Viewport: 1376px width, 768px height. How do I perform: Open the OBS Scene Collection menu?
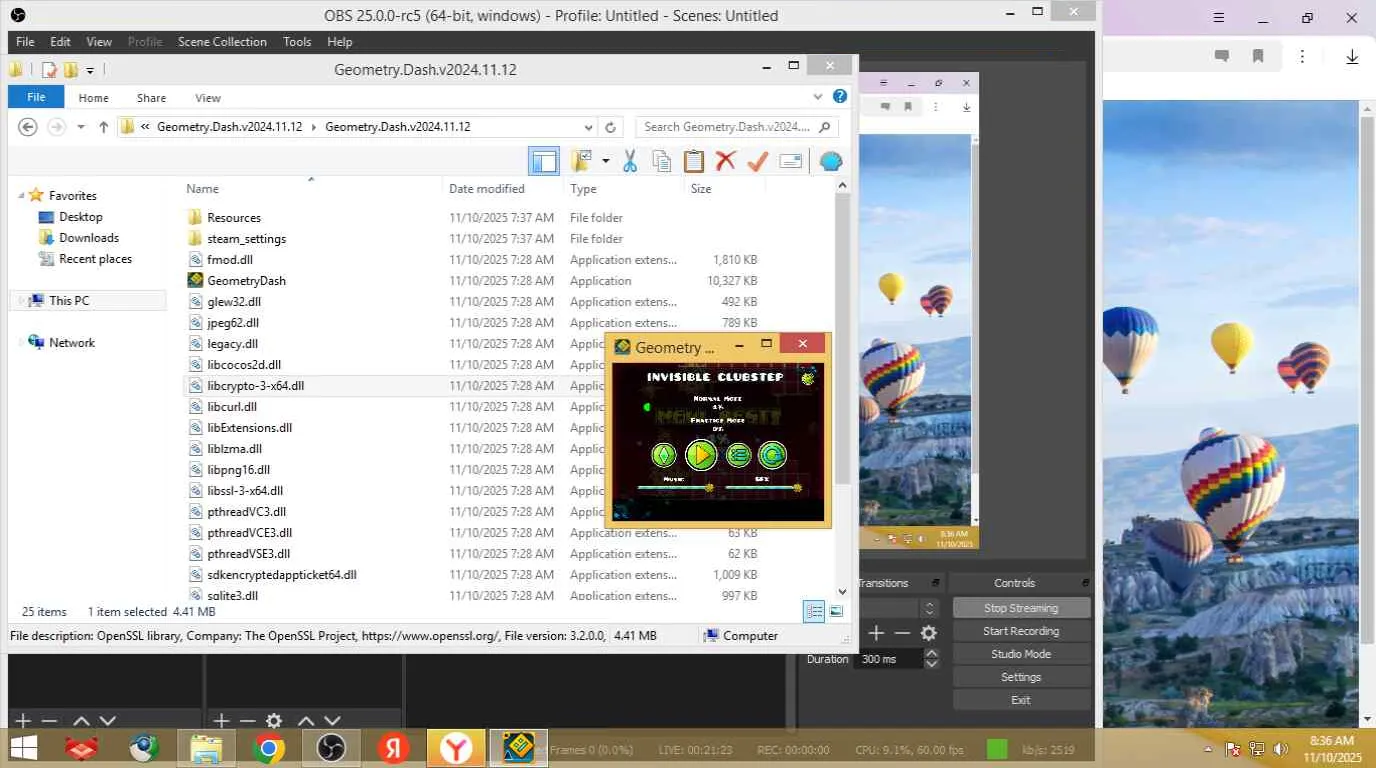(x=222, y=42)
